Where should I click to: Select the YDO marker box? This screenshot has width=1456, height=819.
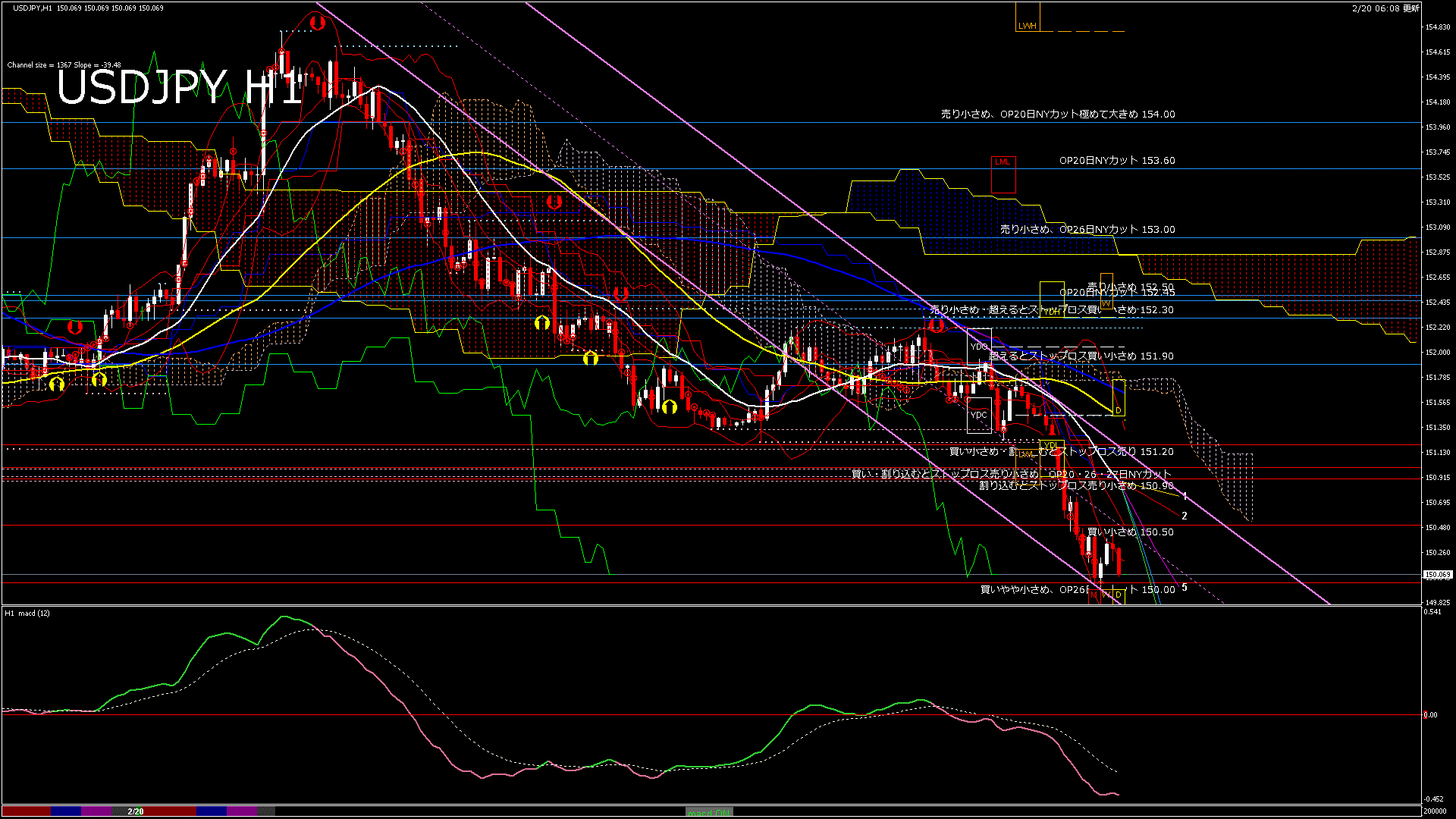(x=979, y=347)
